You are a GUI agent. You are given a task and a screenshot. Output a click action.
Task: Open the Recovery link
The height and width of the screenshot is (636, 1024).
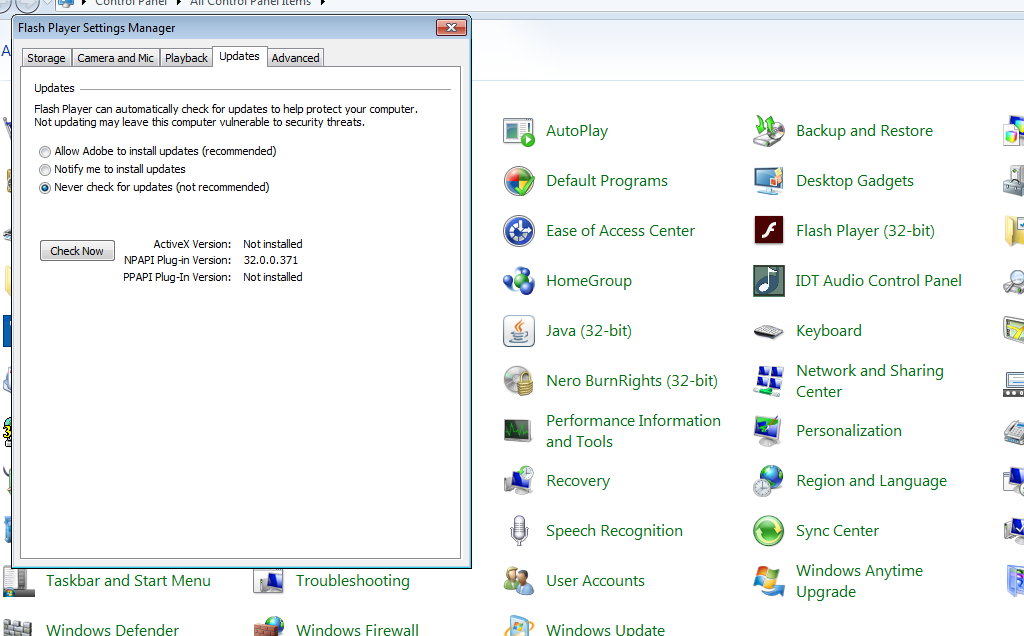pyautogui.click(x=578, y=481)
